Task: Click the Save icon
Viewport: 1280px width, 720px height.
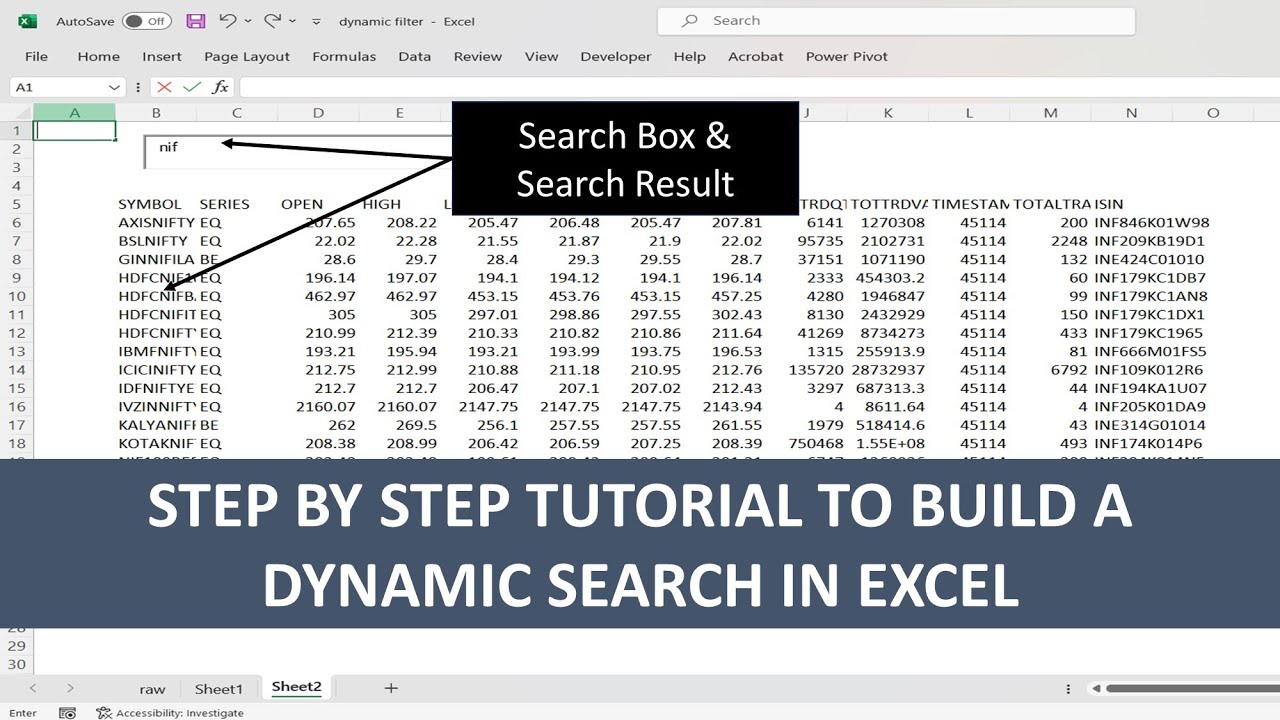Action: [196, 21]
